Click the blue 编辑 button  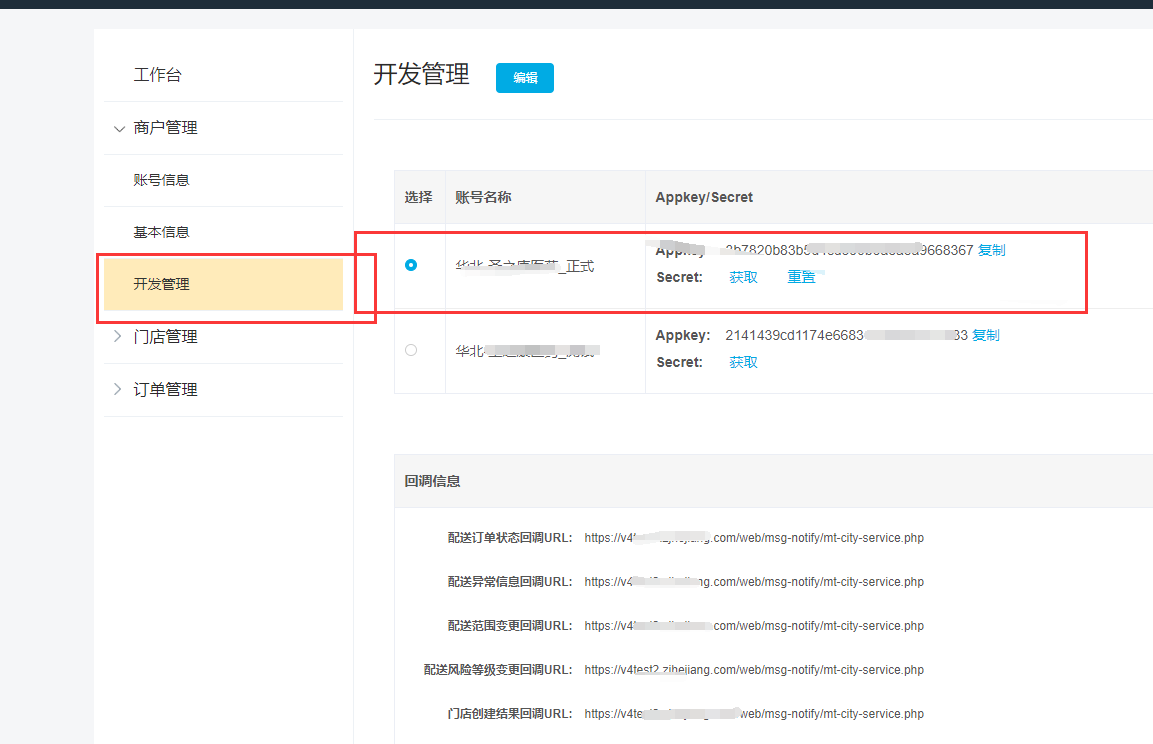(x=524, y=78)
